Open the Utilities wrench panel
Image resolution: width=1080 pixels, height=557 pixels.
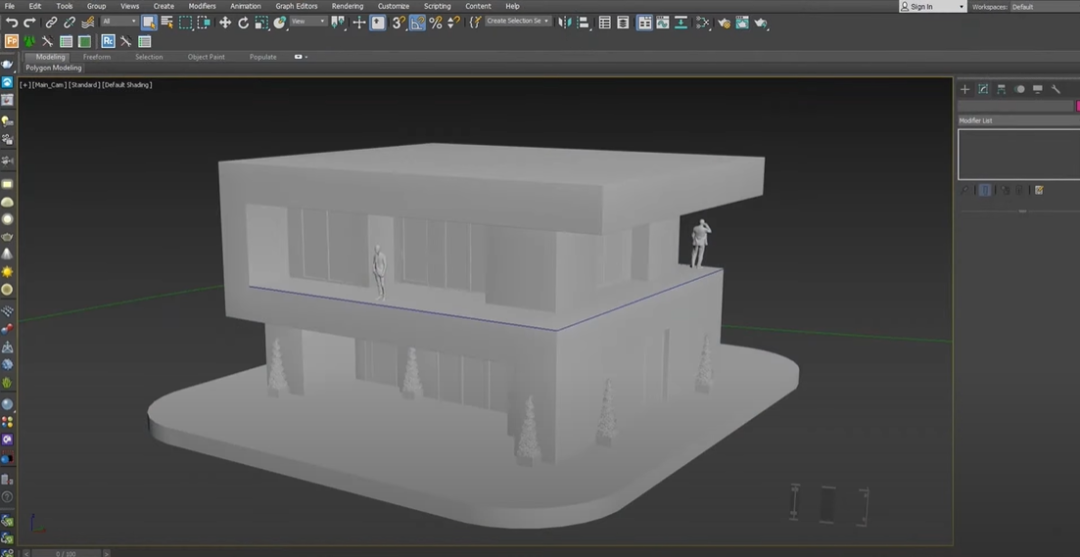tap(1055, 89)
